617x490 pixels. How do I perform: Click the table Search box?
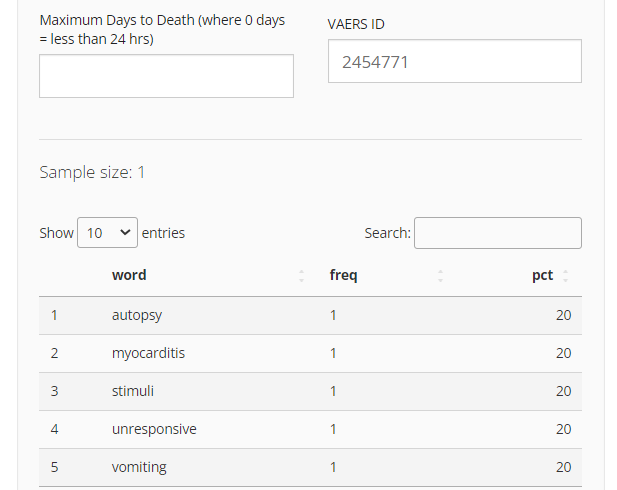498,233
